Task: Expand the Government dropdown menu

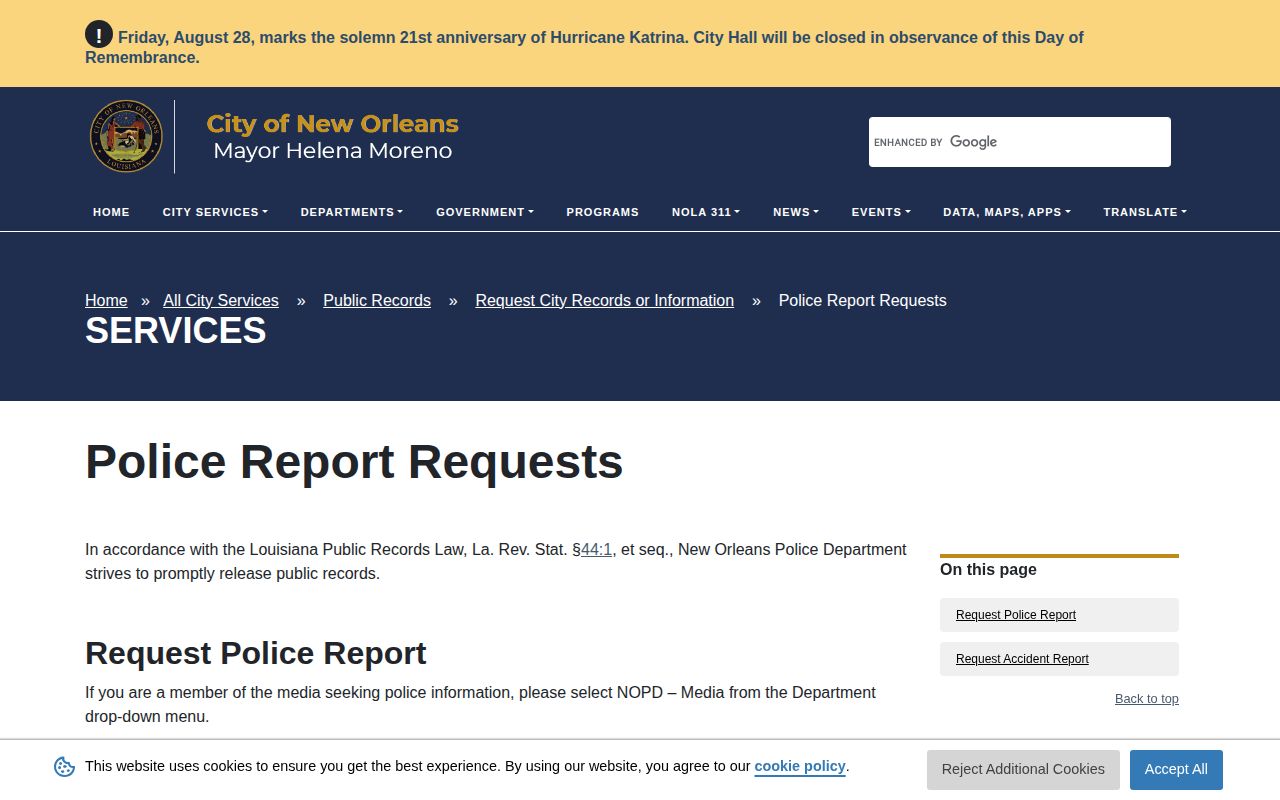Action: (x=485, y=212)
